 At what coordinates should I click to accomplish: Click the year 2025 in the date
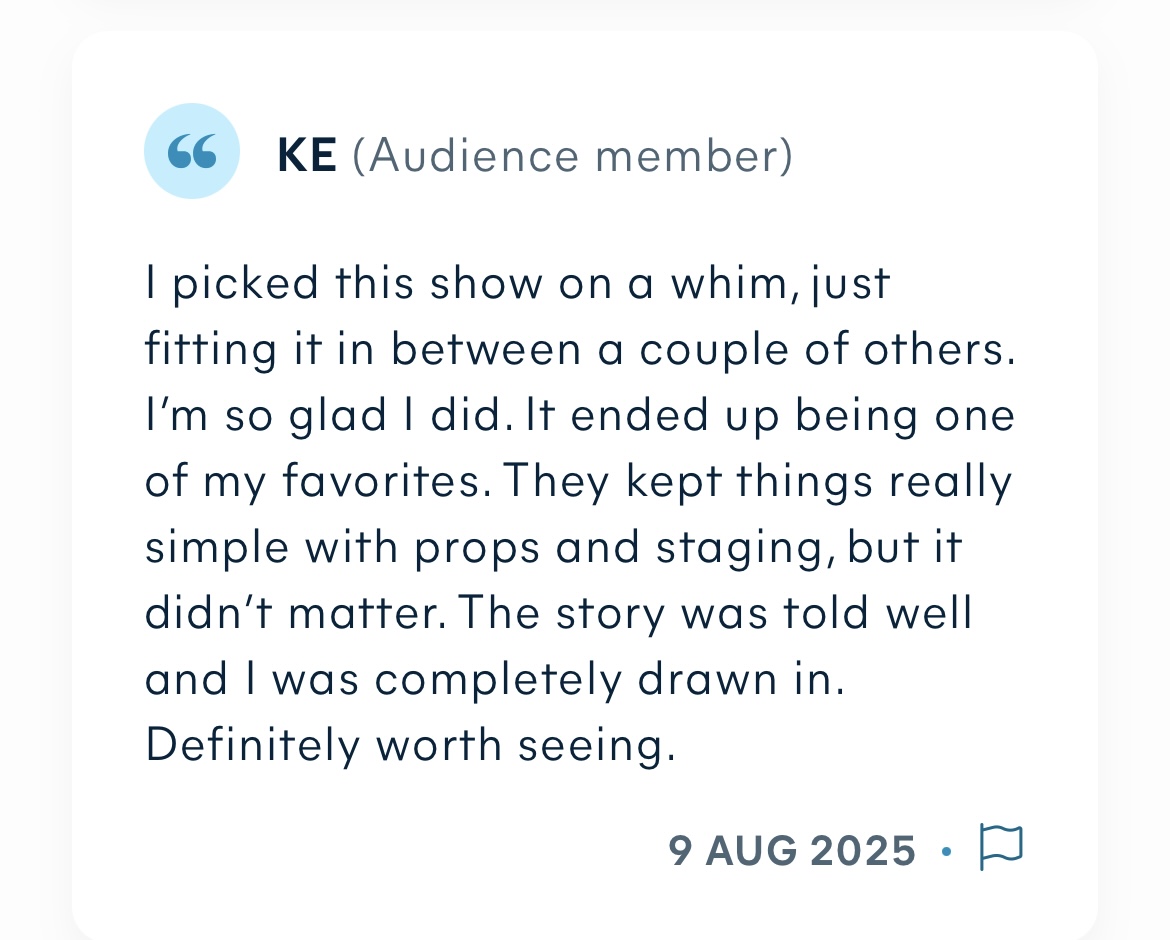pyautogui.click(x=863, y=850)
